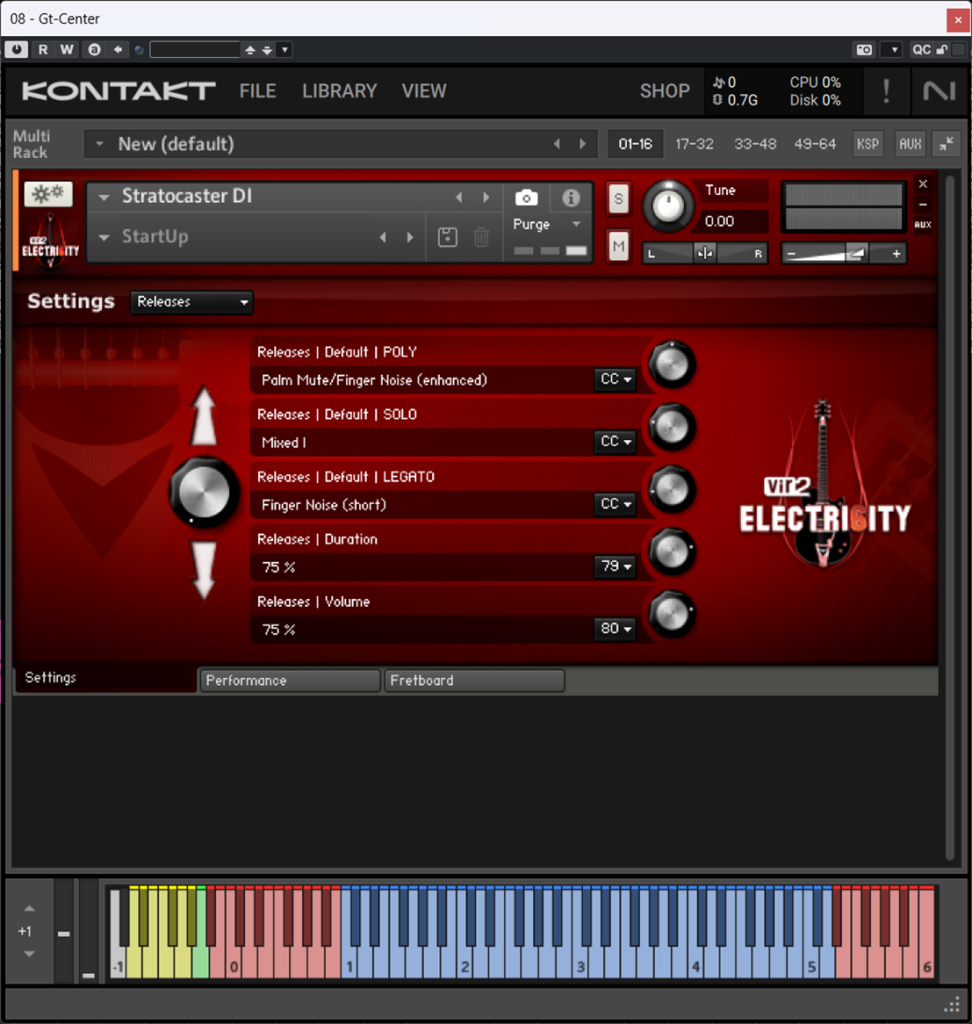Click the SHOP button
972x1024 pixels.
(664, 91)
